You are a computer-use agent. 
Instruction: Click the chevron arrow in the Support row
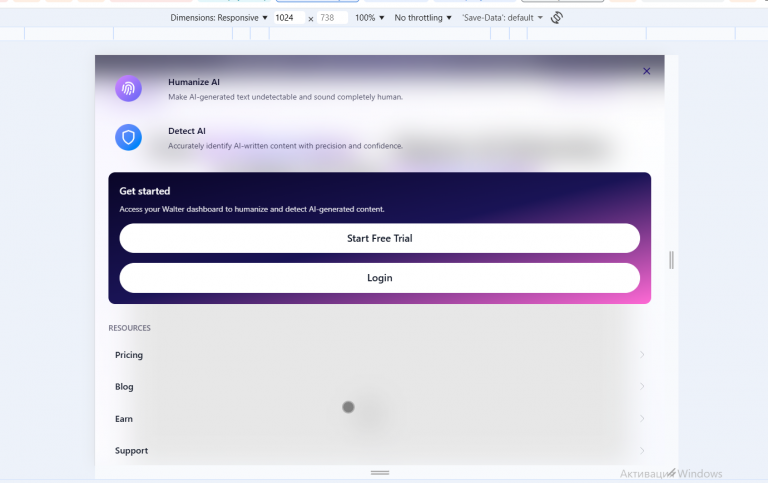642,451
